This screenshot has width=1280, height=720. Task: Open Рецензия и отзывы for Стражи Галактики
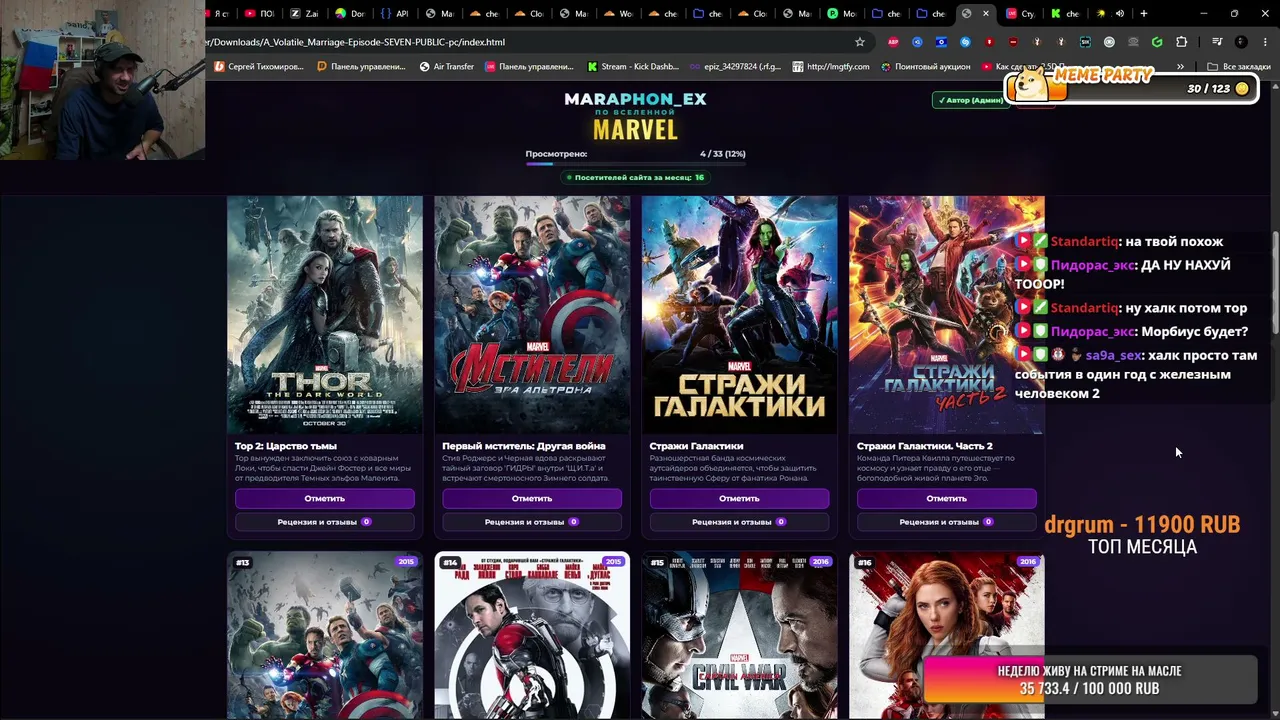(739, 522)
